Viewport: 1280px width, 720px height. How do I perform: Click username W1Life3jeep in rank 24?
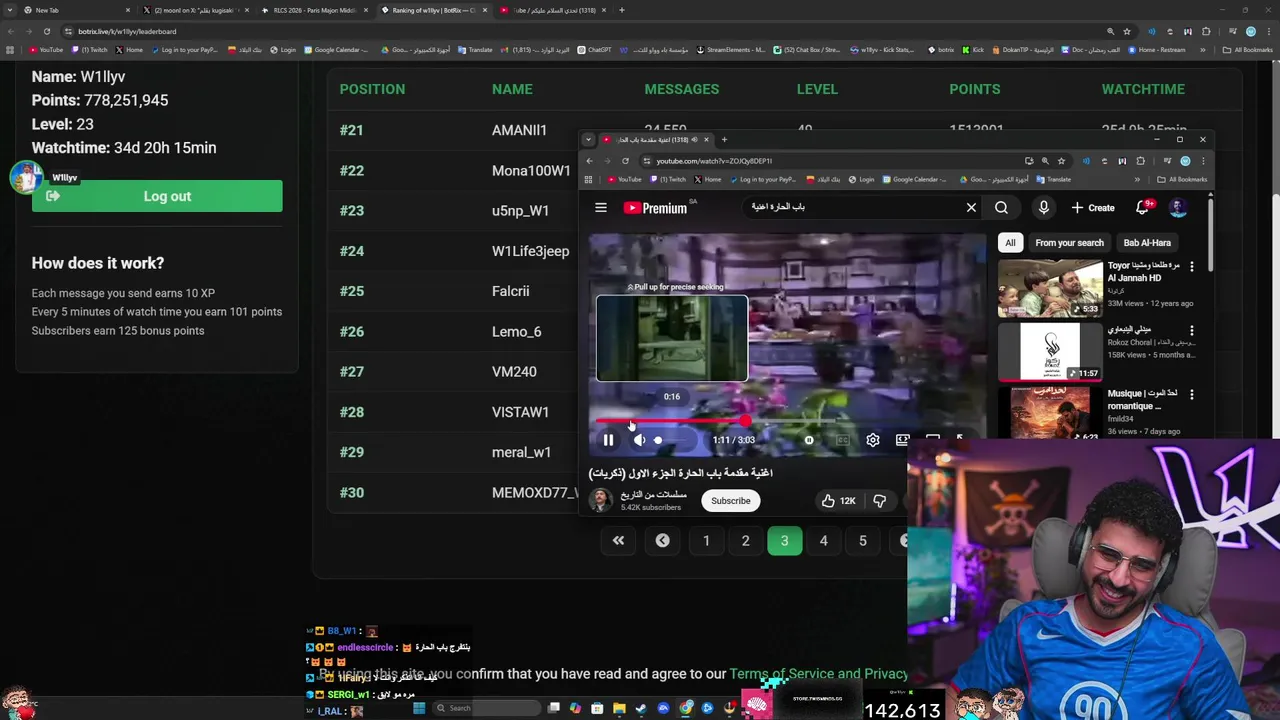click(530, 251)
